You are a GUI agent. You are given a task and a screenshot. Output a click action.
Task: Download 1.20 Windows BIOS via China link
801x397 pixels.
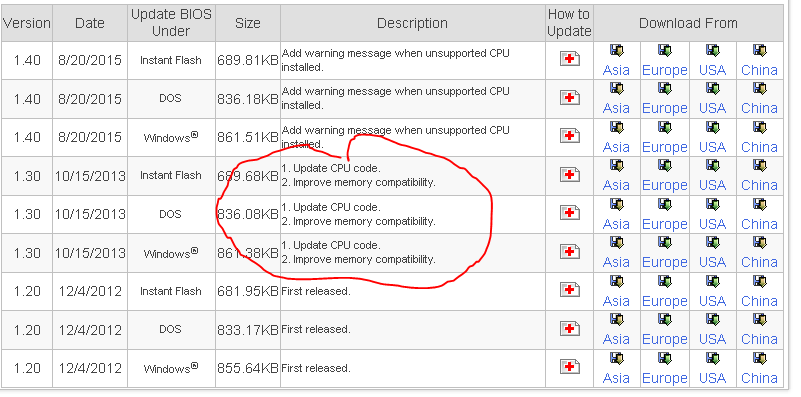pos(759,378)
